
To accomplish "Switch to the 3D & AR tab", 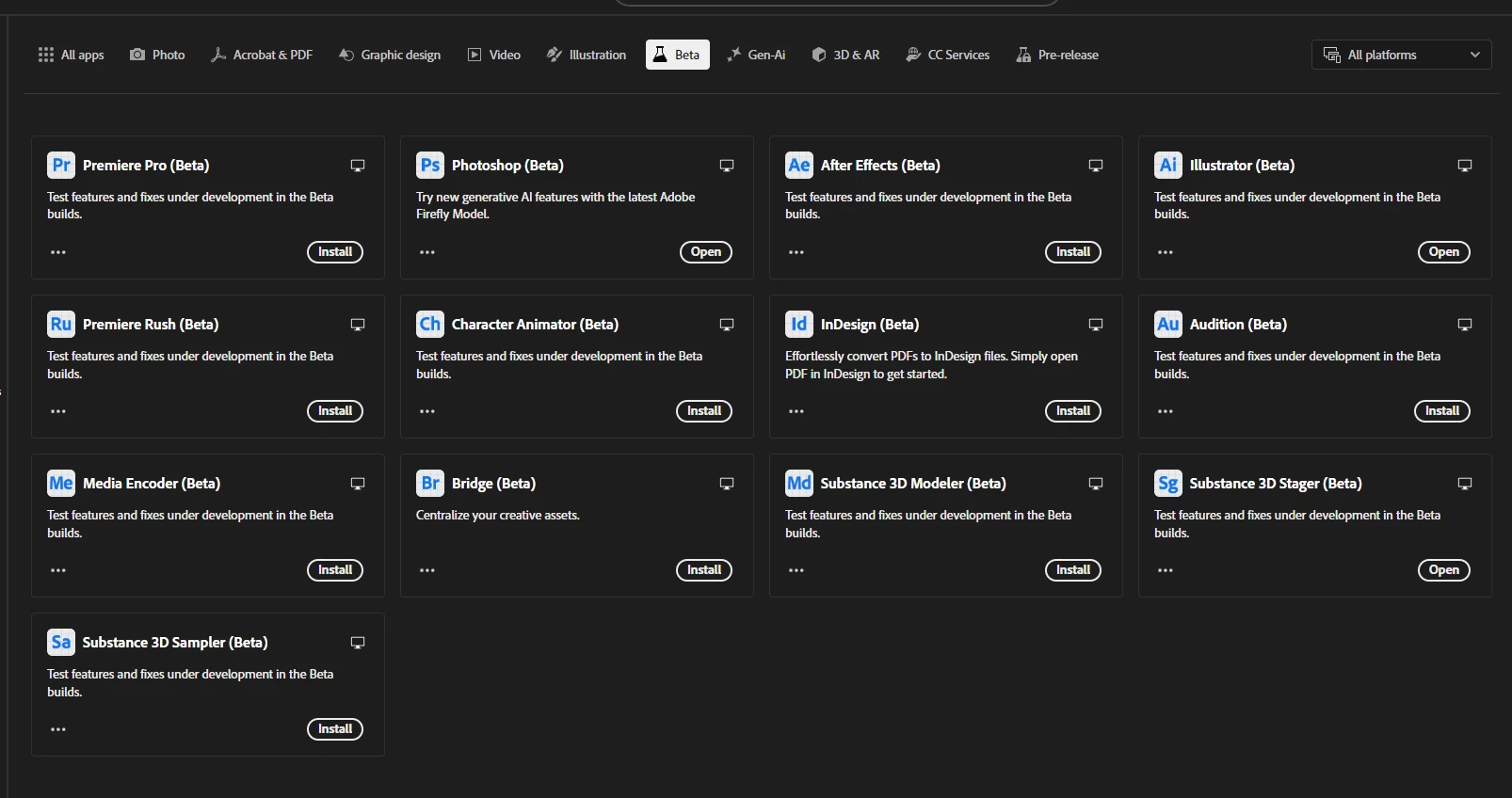I will [845, 55].
